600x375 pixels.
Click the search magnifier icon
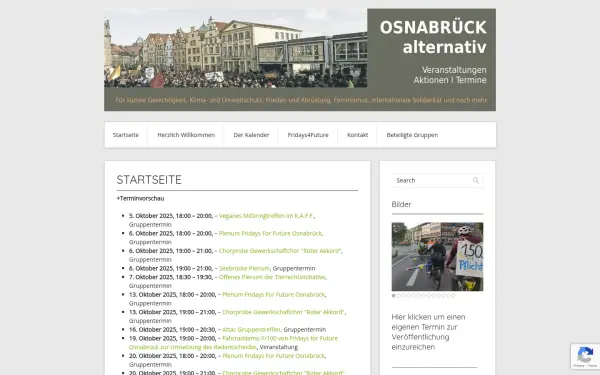tap(476, 180)
